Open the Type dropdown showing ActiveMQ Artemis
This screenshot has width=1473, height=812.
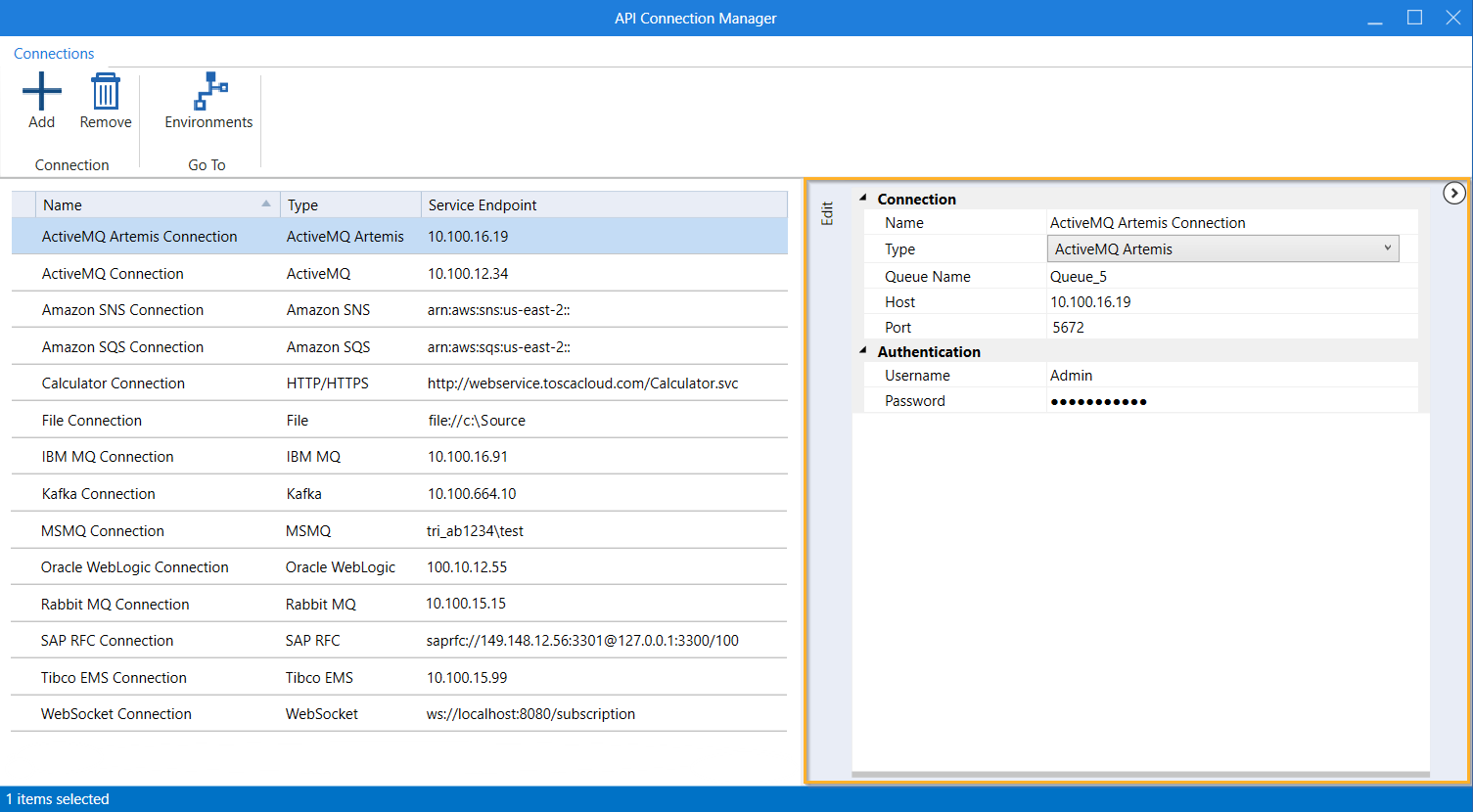(x=1222, y=249)
